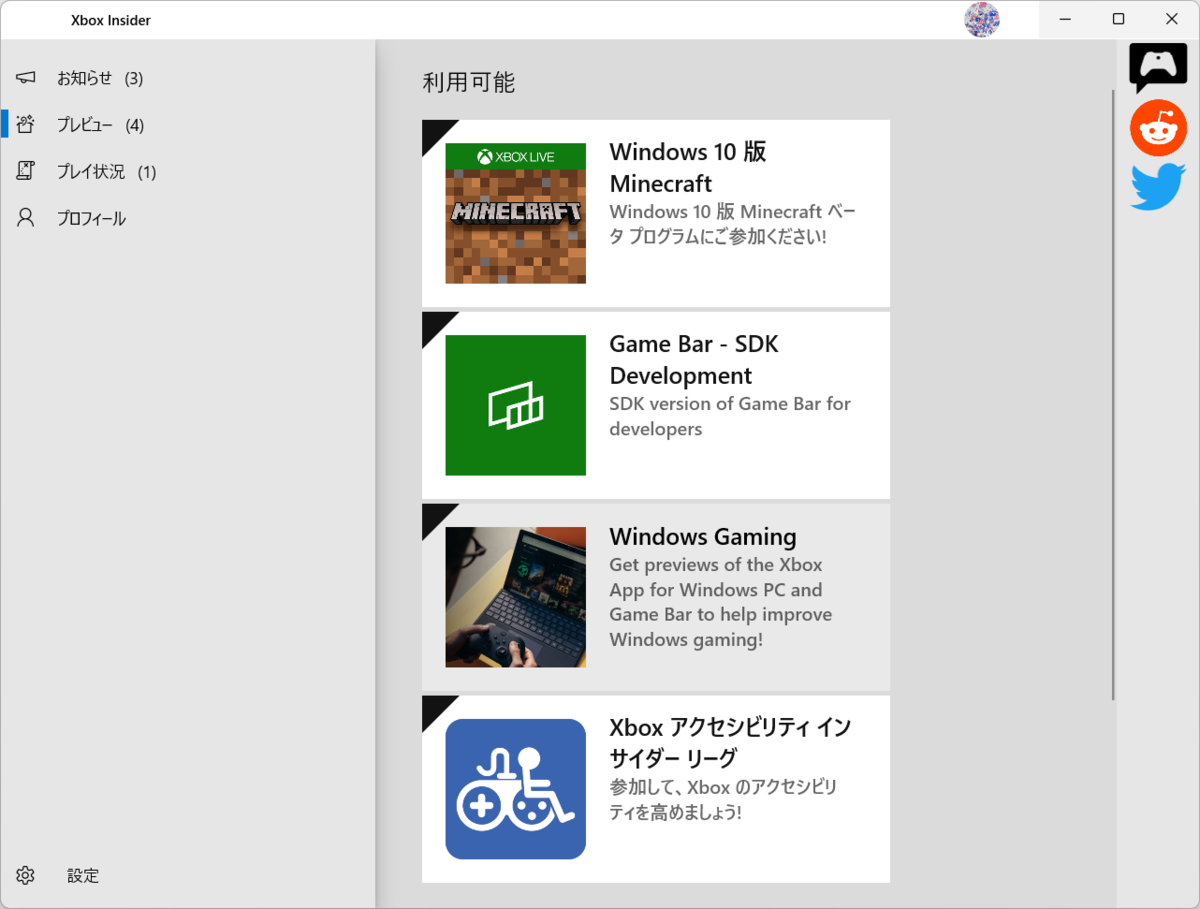Open プレイ状況 (1) menu item

[188, 171]
